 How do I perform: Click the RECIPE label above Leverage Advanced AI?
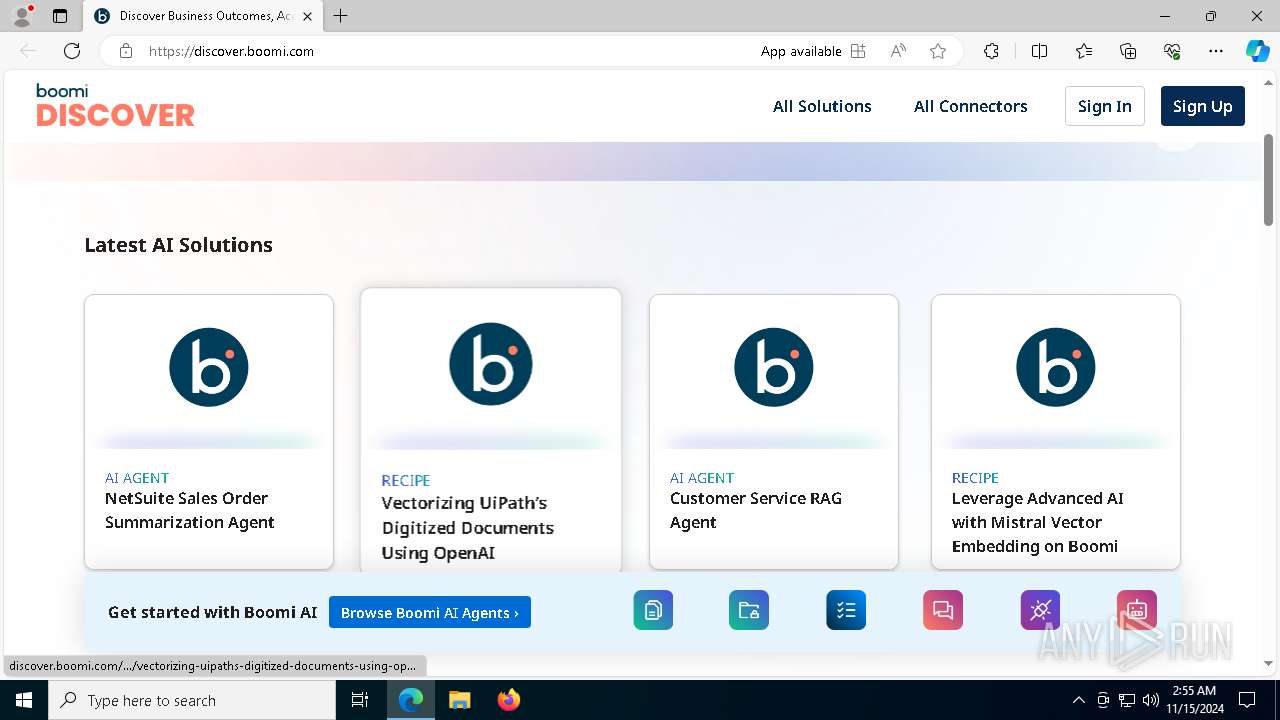975,478
